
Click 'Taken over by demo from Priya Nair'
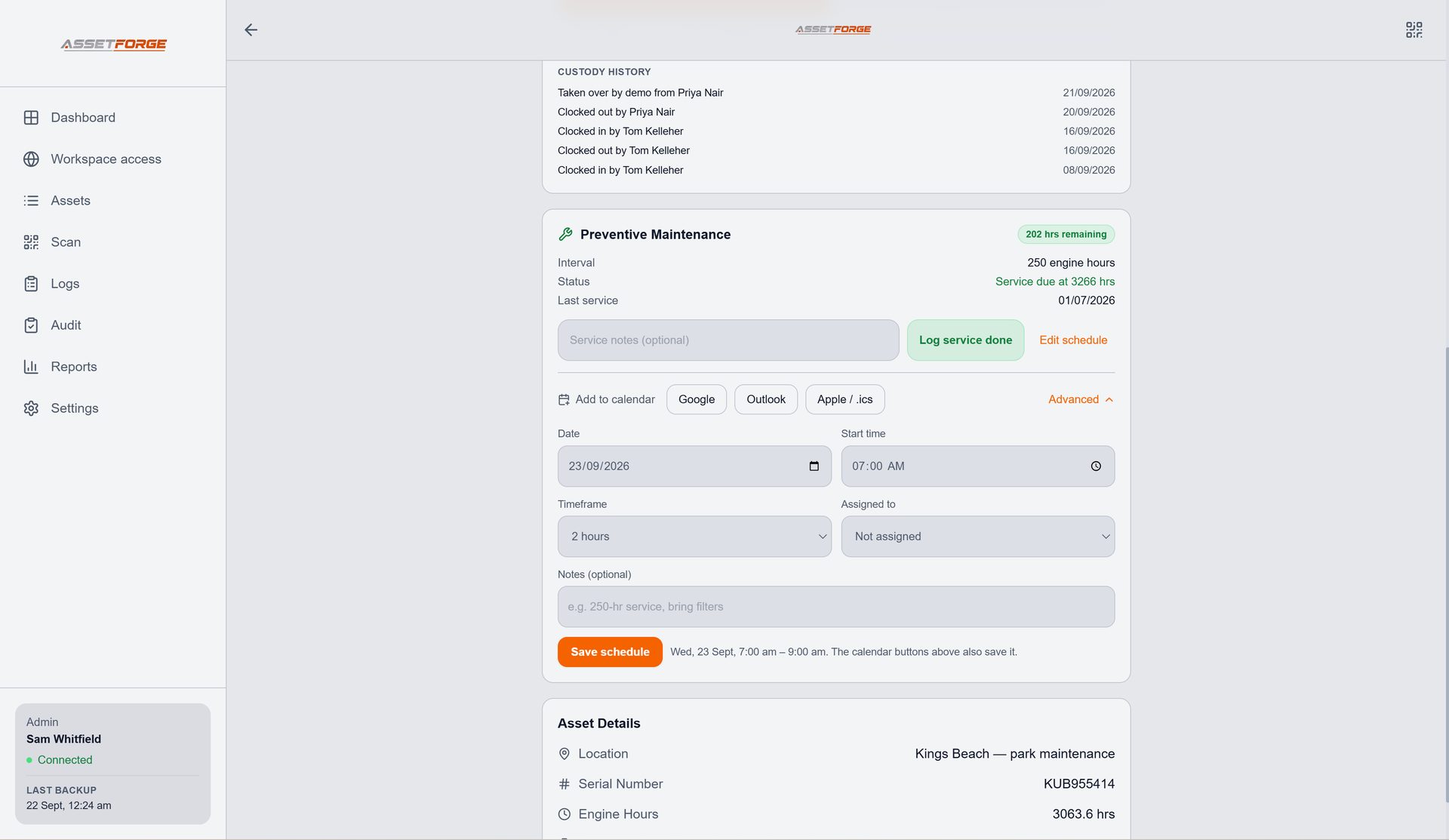pos(640,93)
